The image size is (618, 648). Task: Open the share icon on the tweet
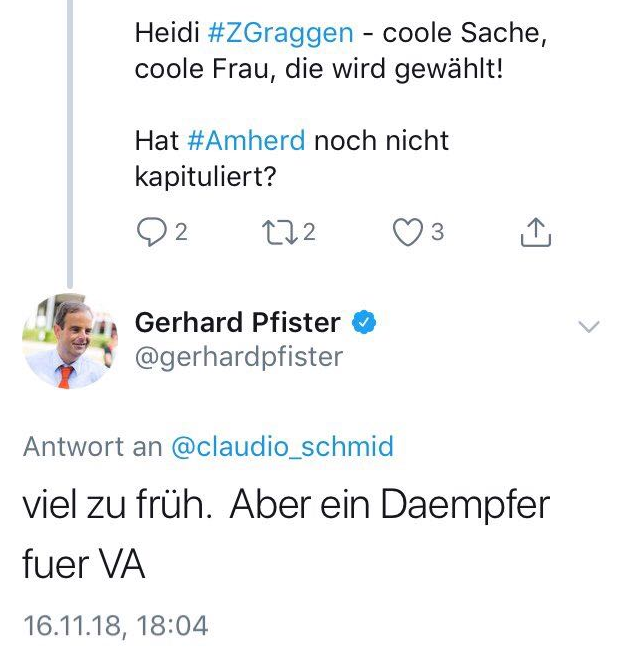536,233
